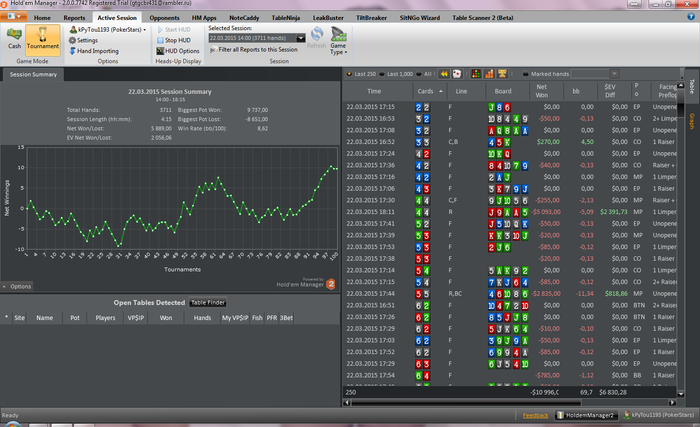This screenshot has width=700, height=427.
Task: Click the playing cards icon in hands toolbar
Action: tap(457, 74)
